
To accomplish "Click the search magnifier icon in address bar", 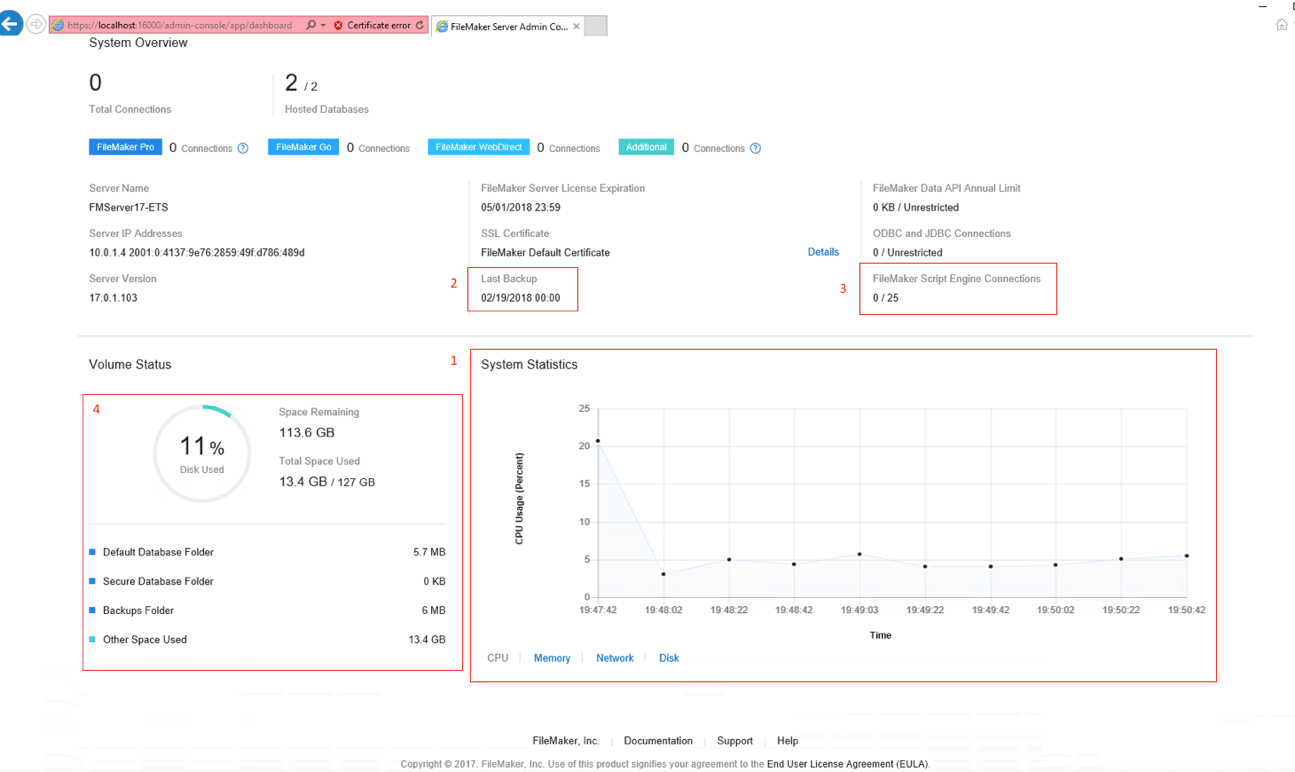I will pos(311,25).
